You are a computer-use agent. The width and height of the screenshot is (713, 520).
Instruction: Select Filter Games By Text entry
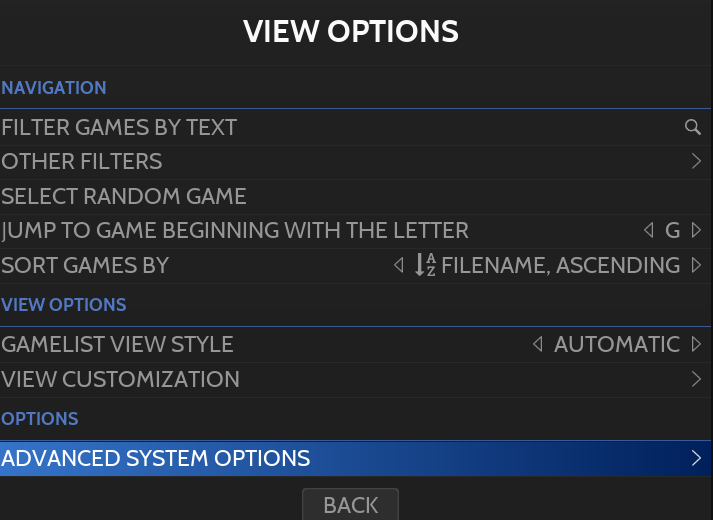[120, 127]
